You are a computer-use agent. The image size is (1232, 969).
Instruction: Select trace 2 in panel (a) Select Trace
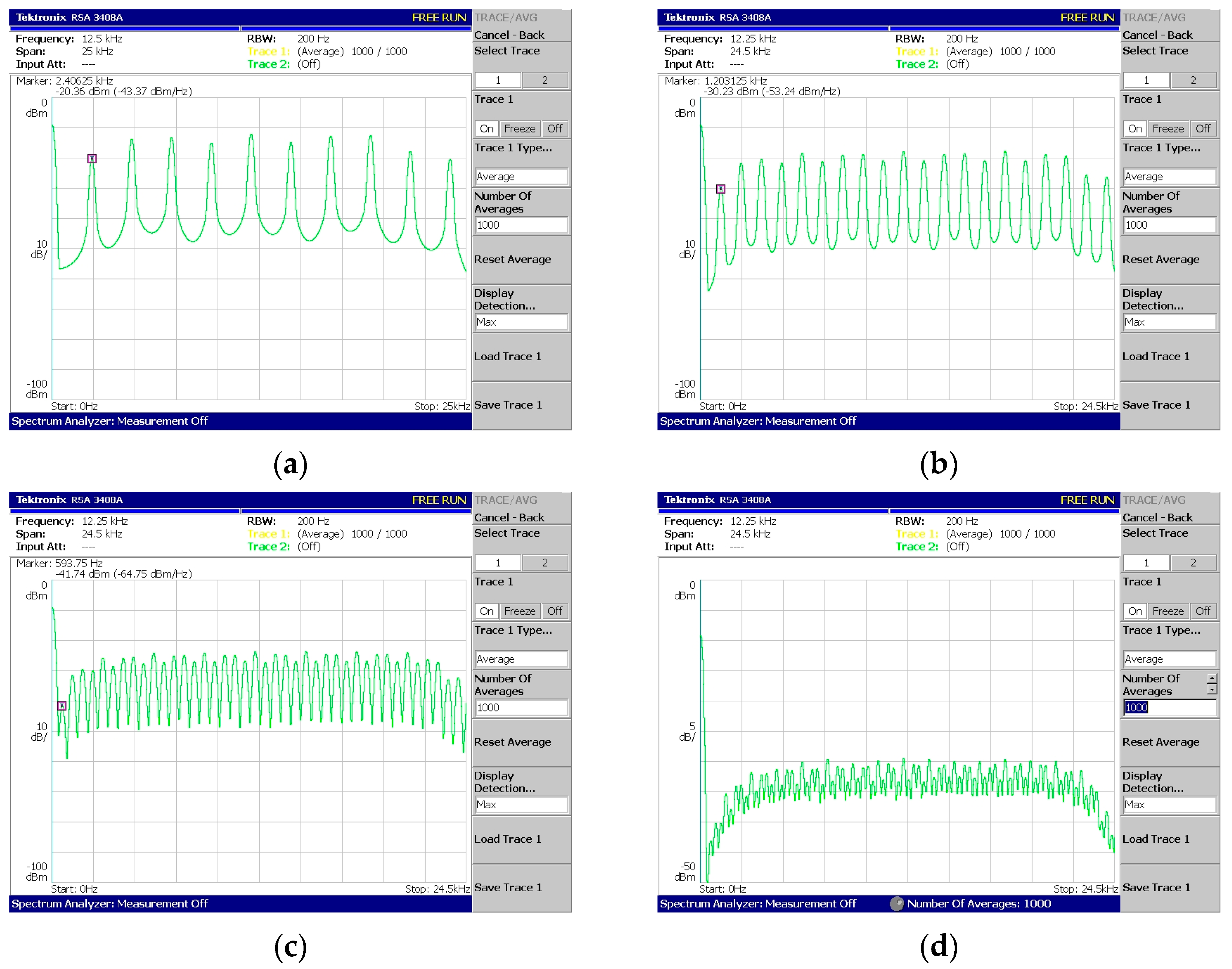[545, 81]
